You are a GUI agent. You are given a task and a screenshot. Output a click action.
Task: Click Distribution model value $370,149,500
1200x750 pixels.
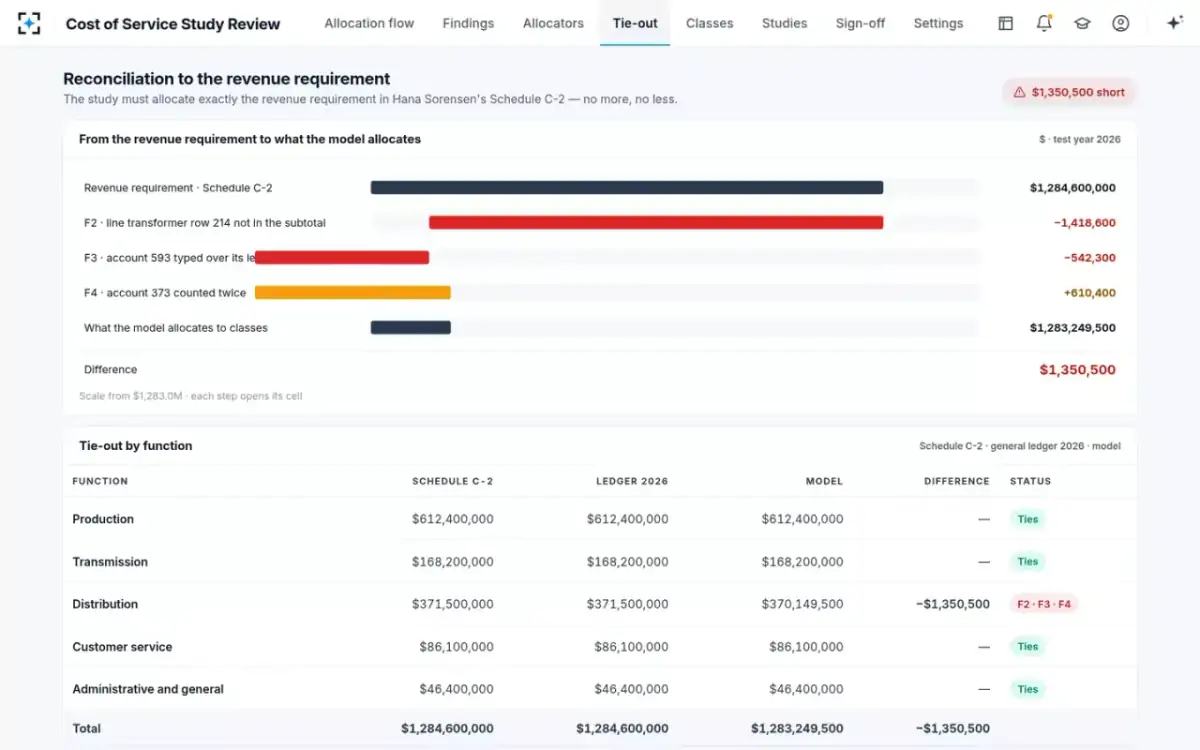coord(802,604)
